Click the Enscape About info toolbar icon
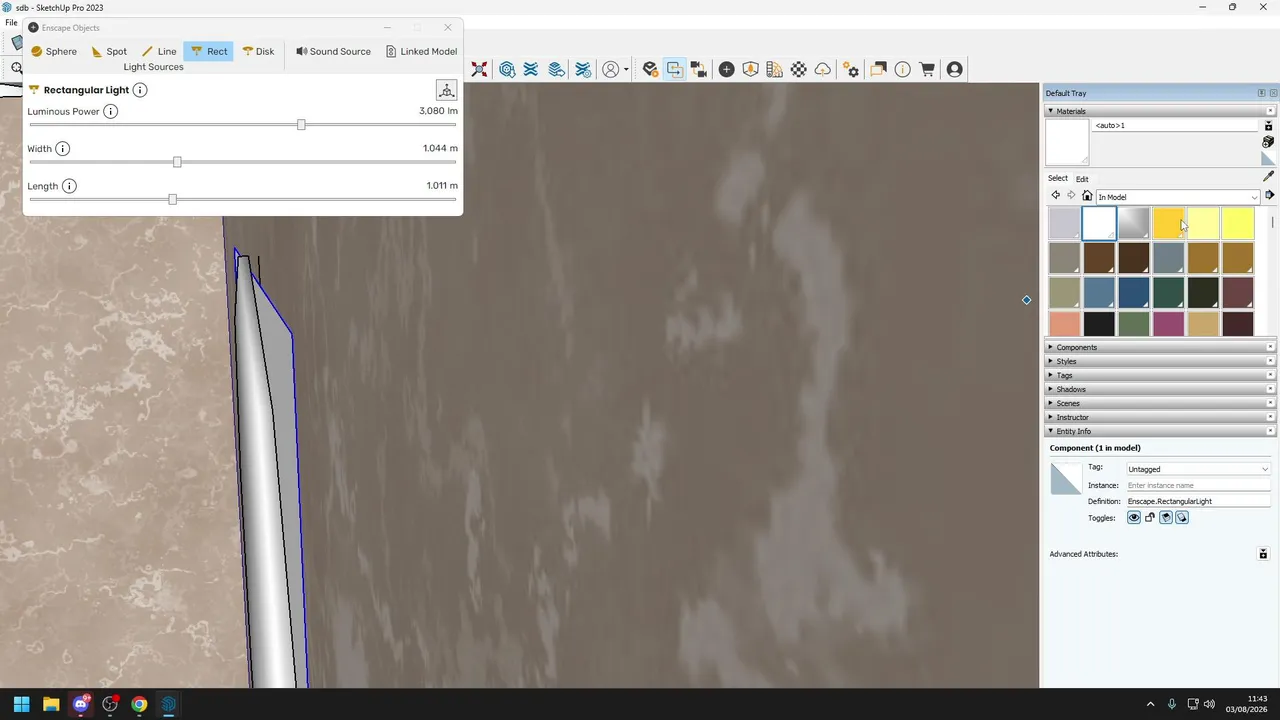This screenshot has height=720, width=1280. [903, 70]
